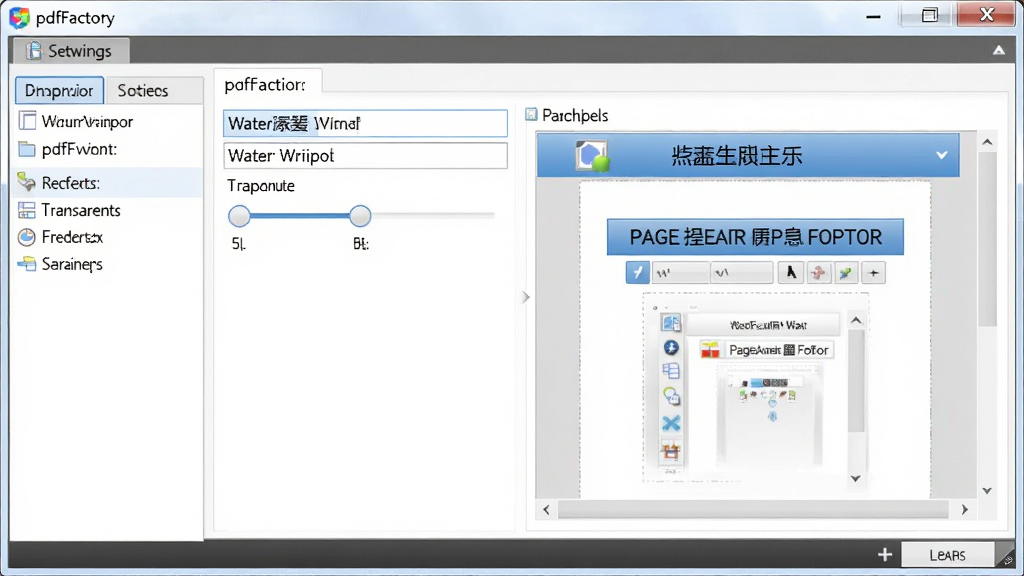Click the blue slash tool icon
This screenshot has height=576, width=1024.
coord(637,272)
